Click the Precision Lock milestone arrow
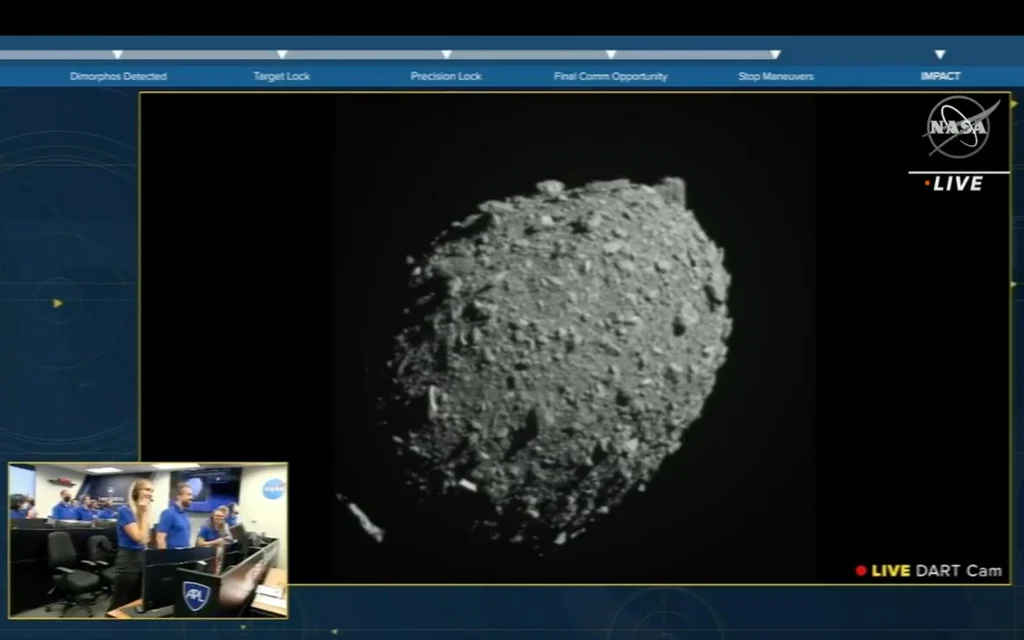 click(446, 55)
